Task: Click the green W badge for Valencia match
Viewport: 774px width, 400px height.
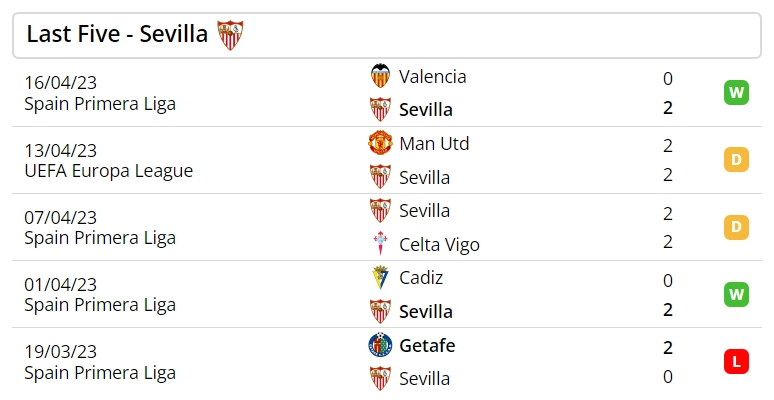Action: click(736, 92)
